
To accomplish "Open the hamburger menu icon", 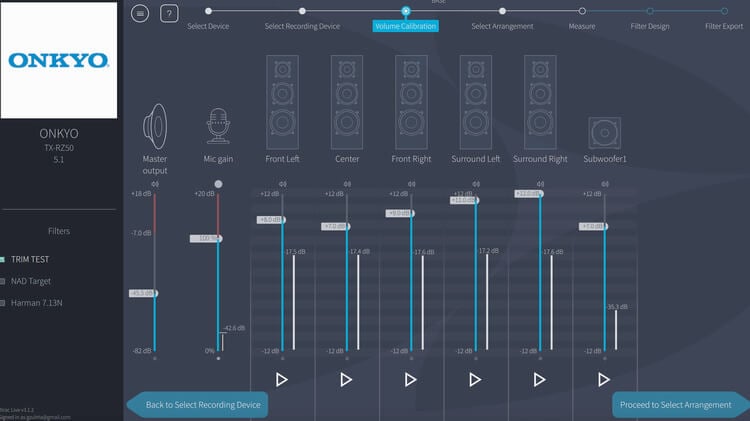I will click(140, 13).
